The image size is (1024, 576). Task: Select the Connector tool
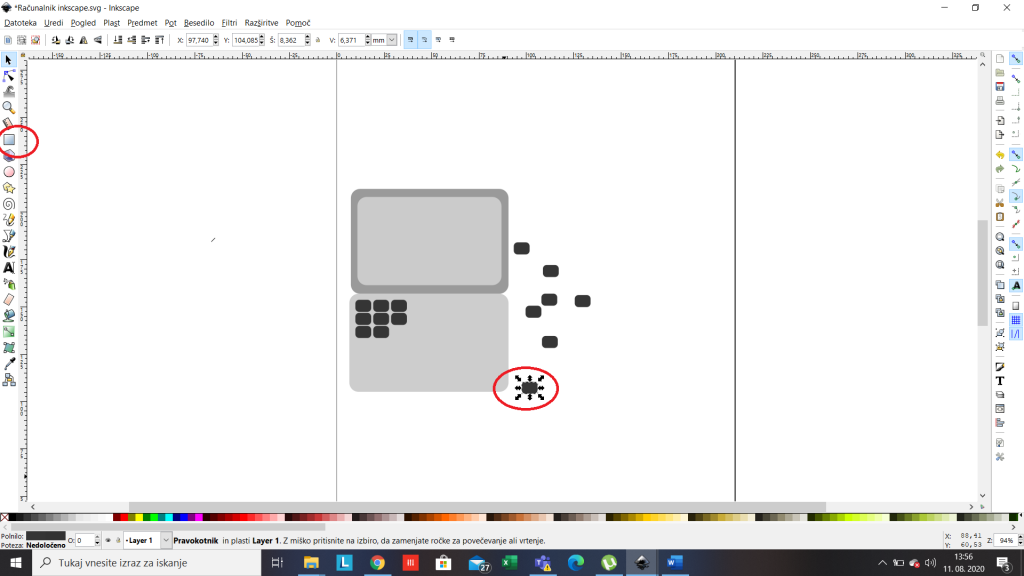click(x=9, y=379)
